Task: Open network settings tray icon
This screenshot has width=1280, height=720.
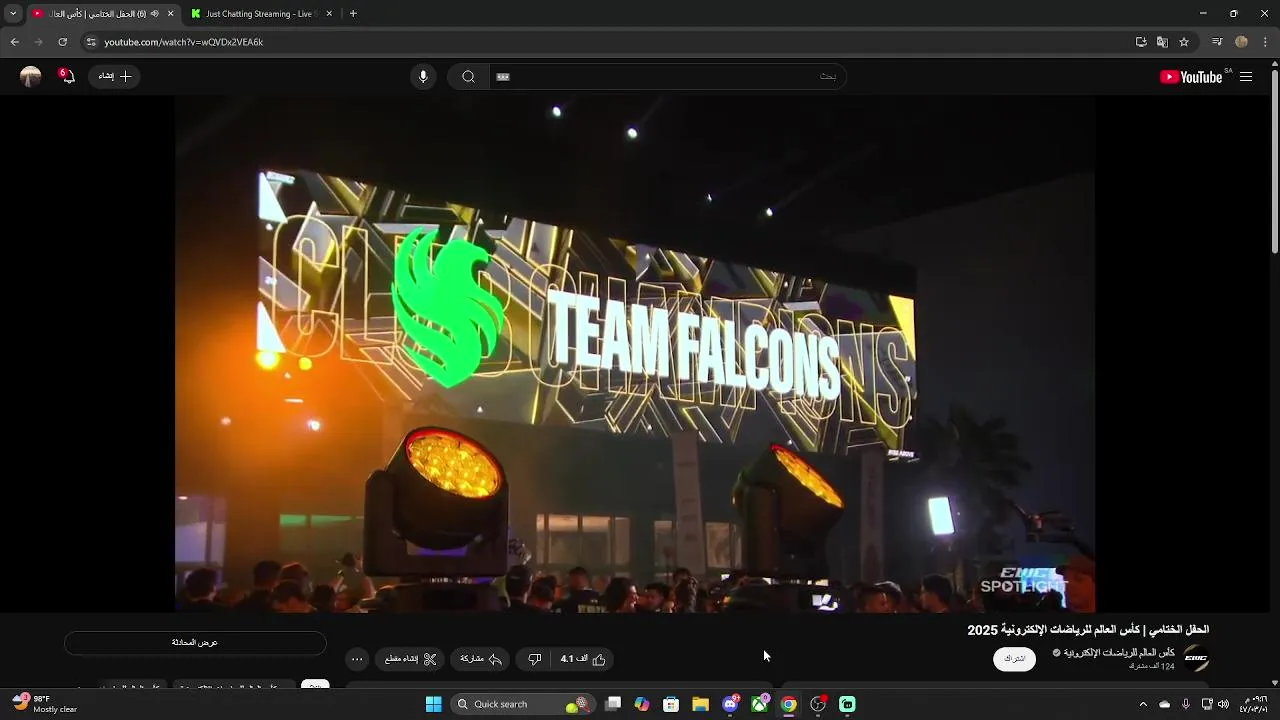Action: 1207,704
